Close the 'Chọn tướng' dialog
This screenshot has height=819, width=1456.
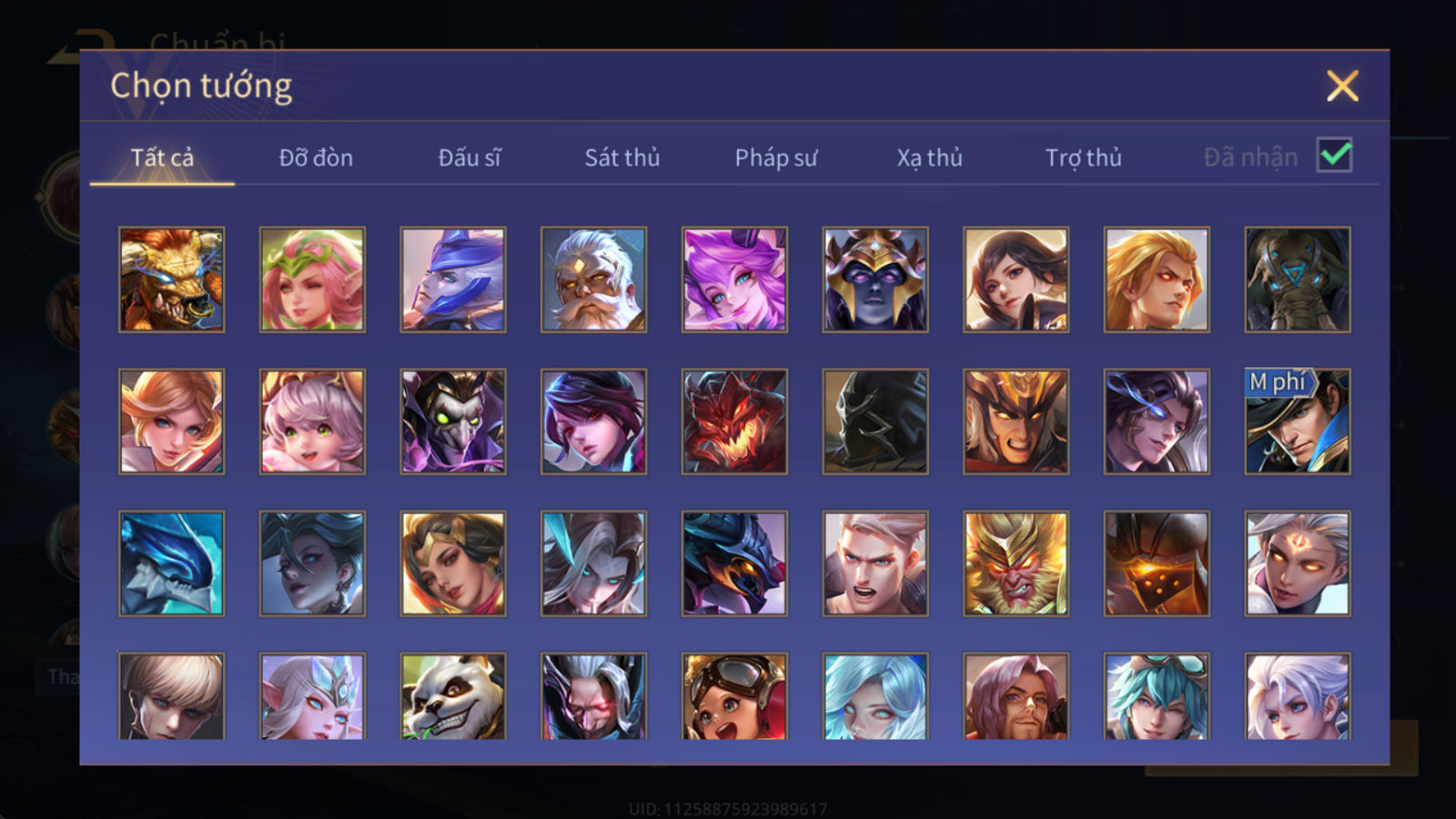click(1342, 86)
